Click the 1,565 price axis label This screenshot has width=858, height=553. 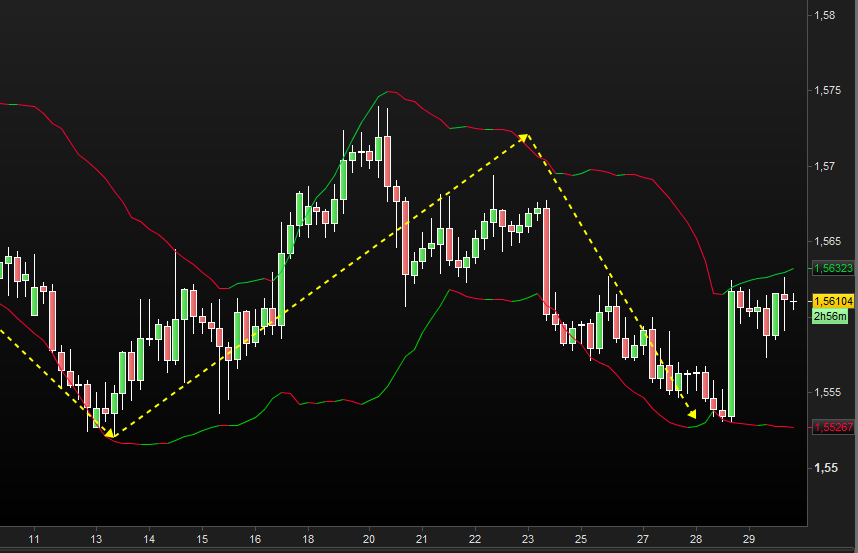[x=827, y=241]
